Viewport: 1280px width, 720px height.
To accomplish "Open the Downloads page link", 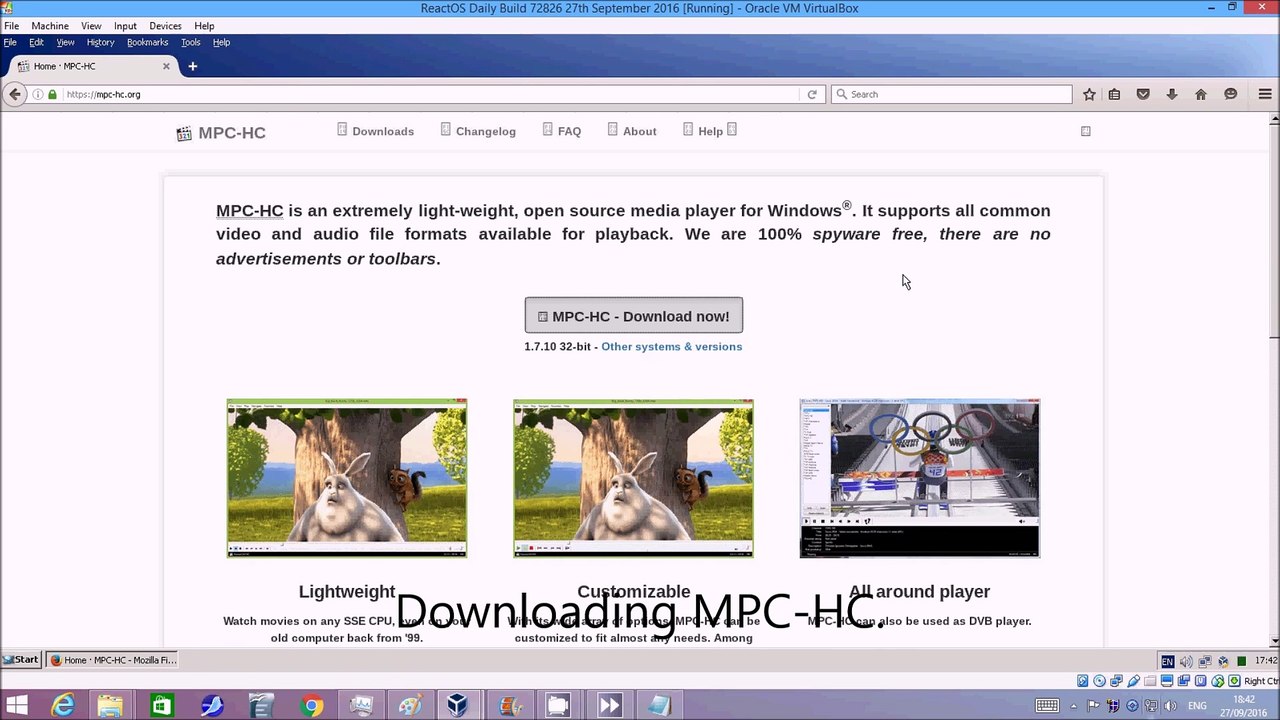I will coord(383,132).
